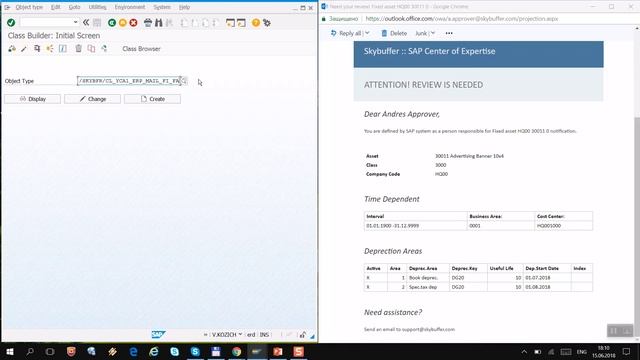Click the Activate wand icon in Class Builder
Image resolution: width=640 pixels, height=360 pixels.
pos(24,49)
